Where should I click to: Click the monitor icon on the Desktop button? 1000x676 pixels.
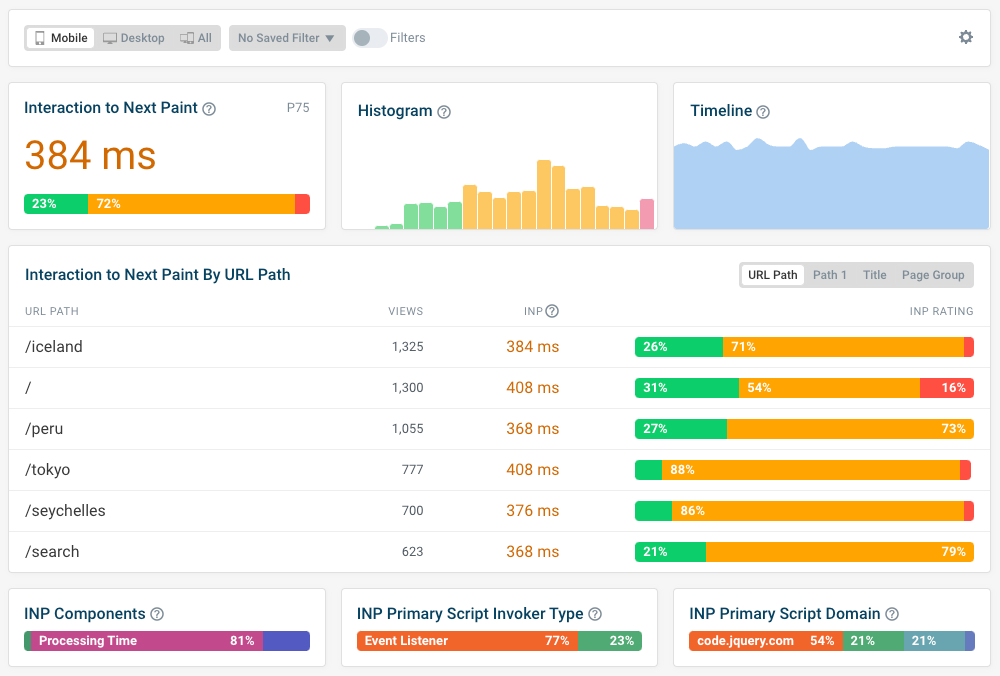click(x=108, y=37)
